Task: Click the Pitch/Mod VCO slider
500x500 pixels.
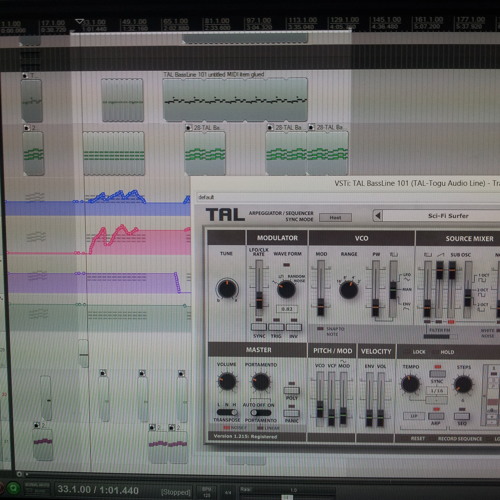Action: coord(320,399)
